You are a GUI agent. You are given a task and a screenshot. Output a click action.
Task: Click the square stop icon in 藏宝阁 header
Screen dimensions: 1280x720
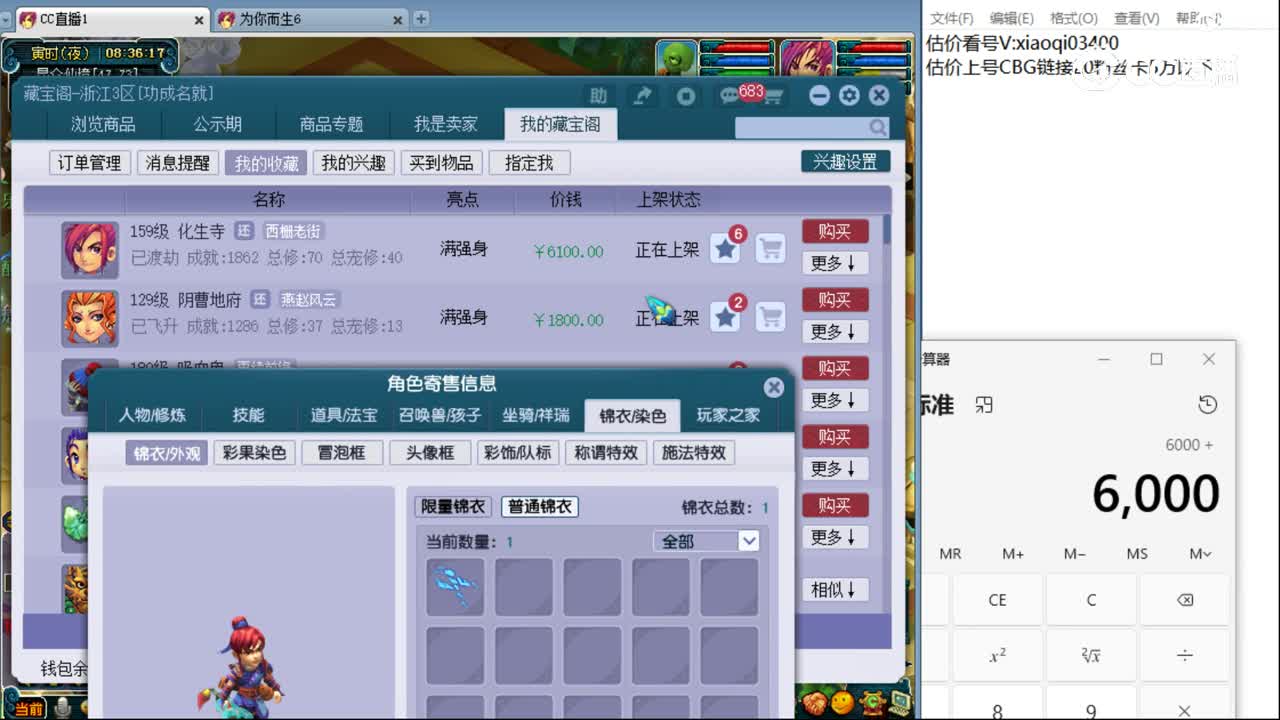point(686,96)
